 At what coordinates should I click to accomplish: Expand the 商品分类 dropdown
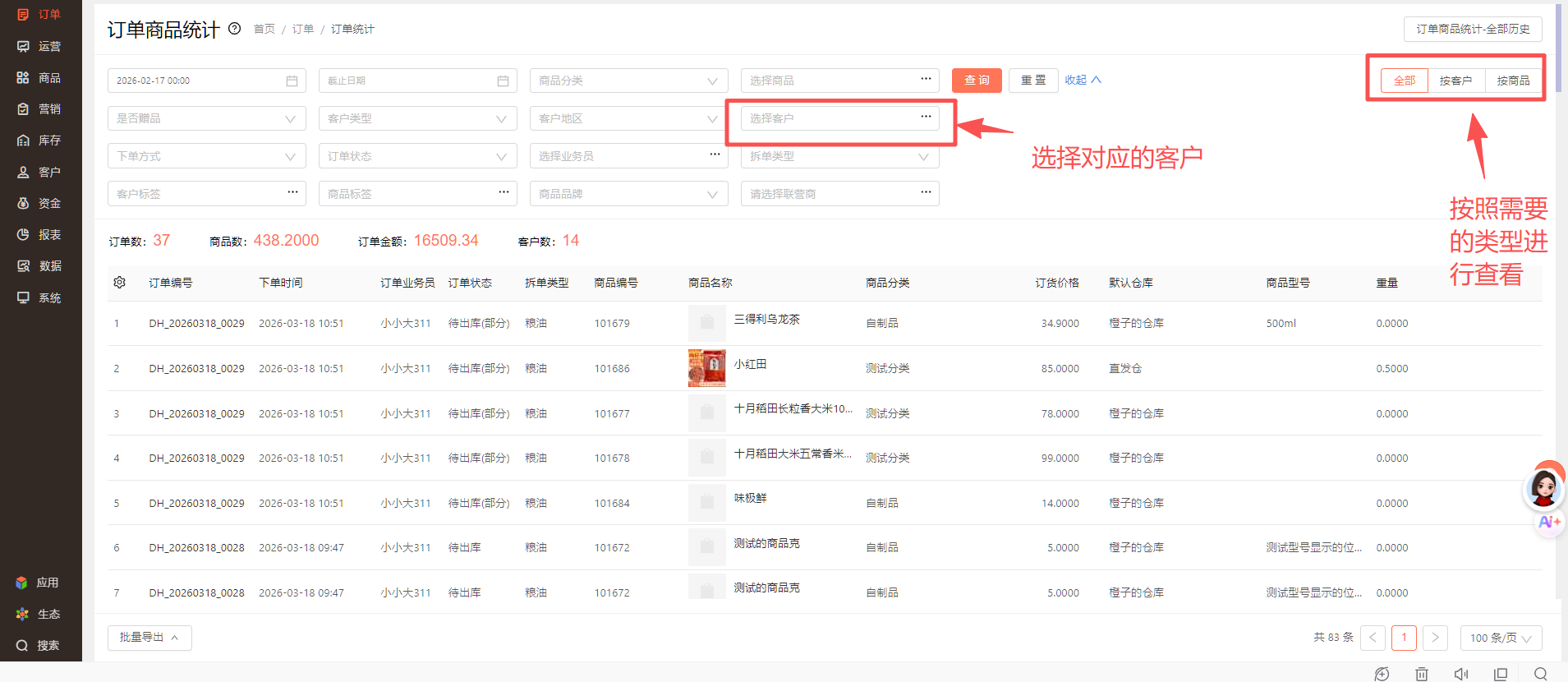pyautogui.click(x=629, y=81)
